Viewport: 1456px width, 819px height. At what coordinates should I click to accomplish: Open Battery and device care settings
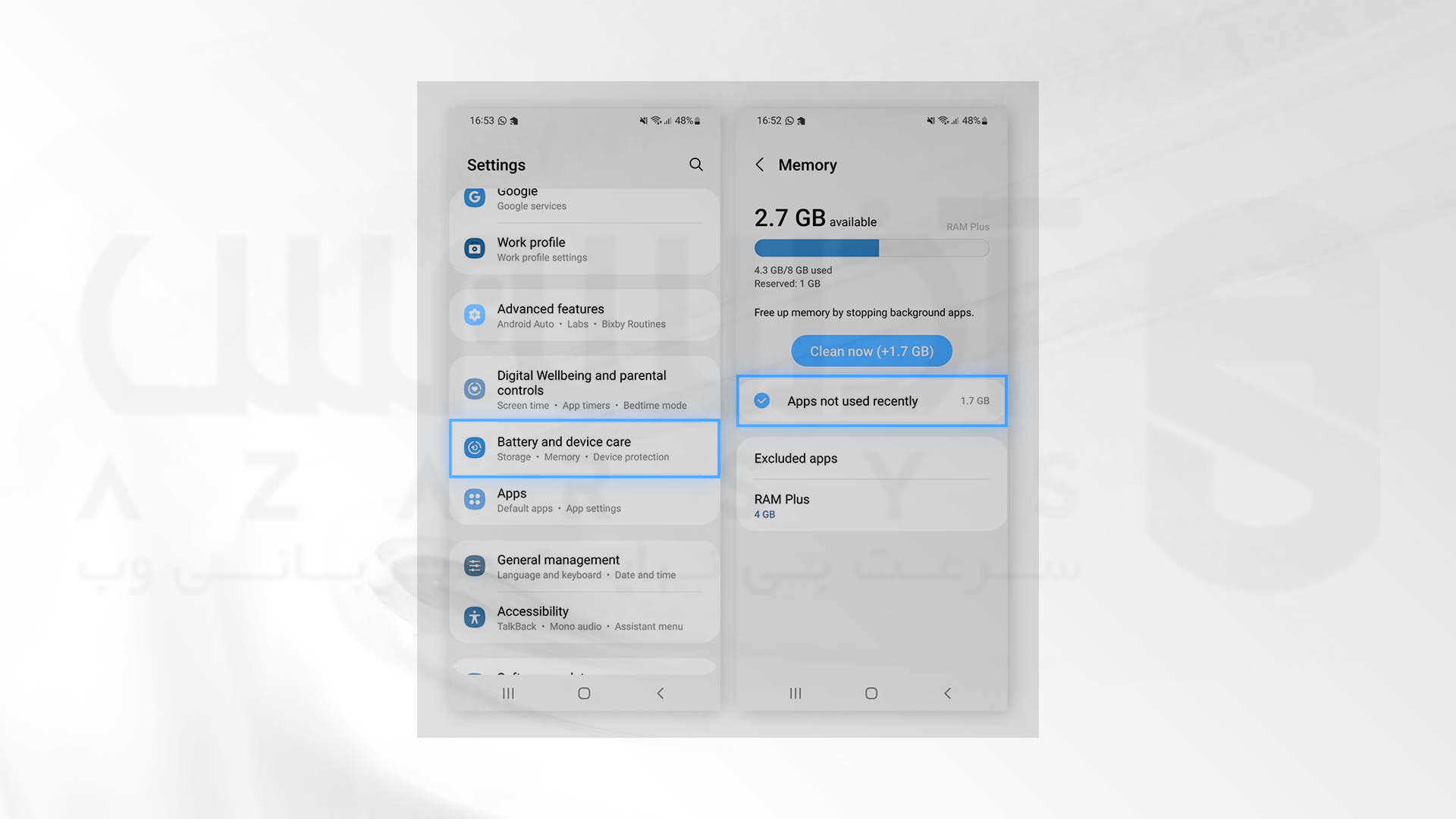tap(583, 449)
